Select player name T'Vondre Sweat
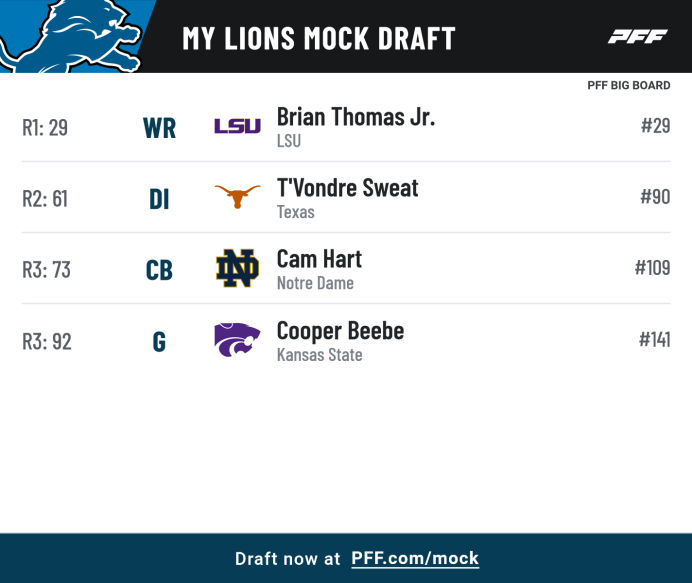 coord(347,188)
